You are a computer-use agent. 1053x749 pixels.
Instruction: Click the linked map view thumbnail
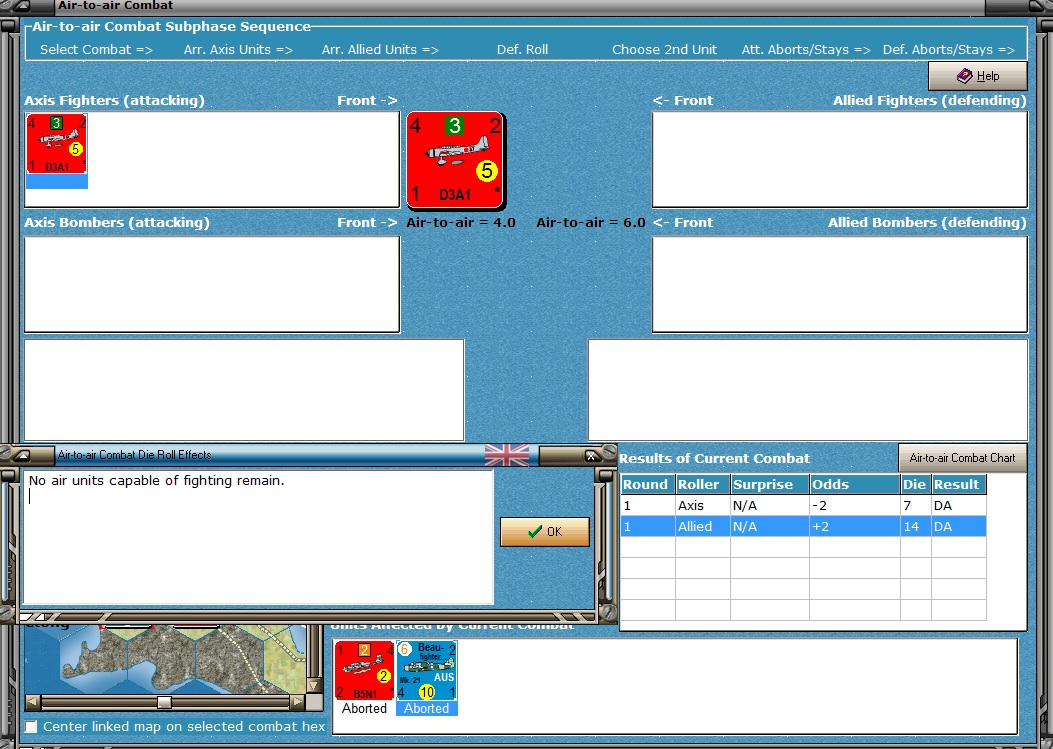coord(165,660)
